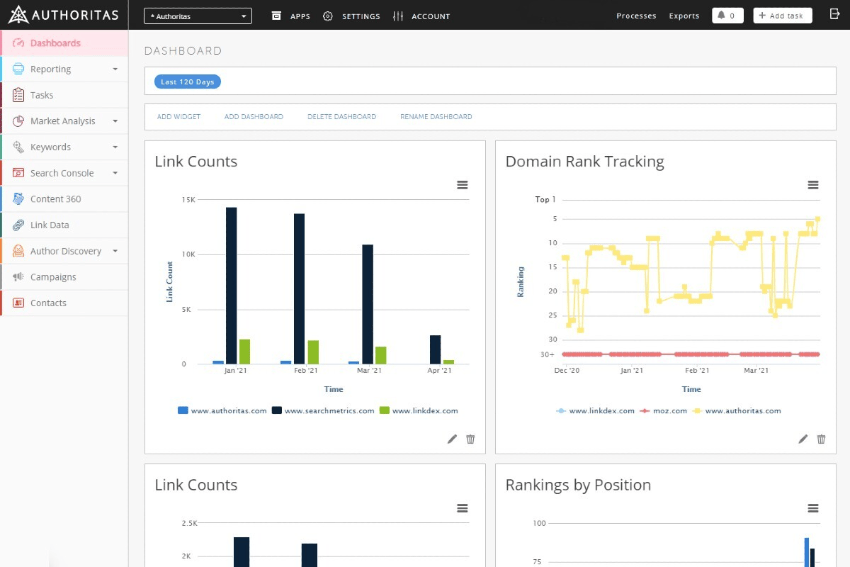Viewport: 850px width, 567px height.
Task: Go to Link Data in sidebar
Action: pos(49,225)
